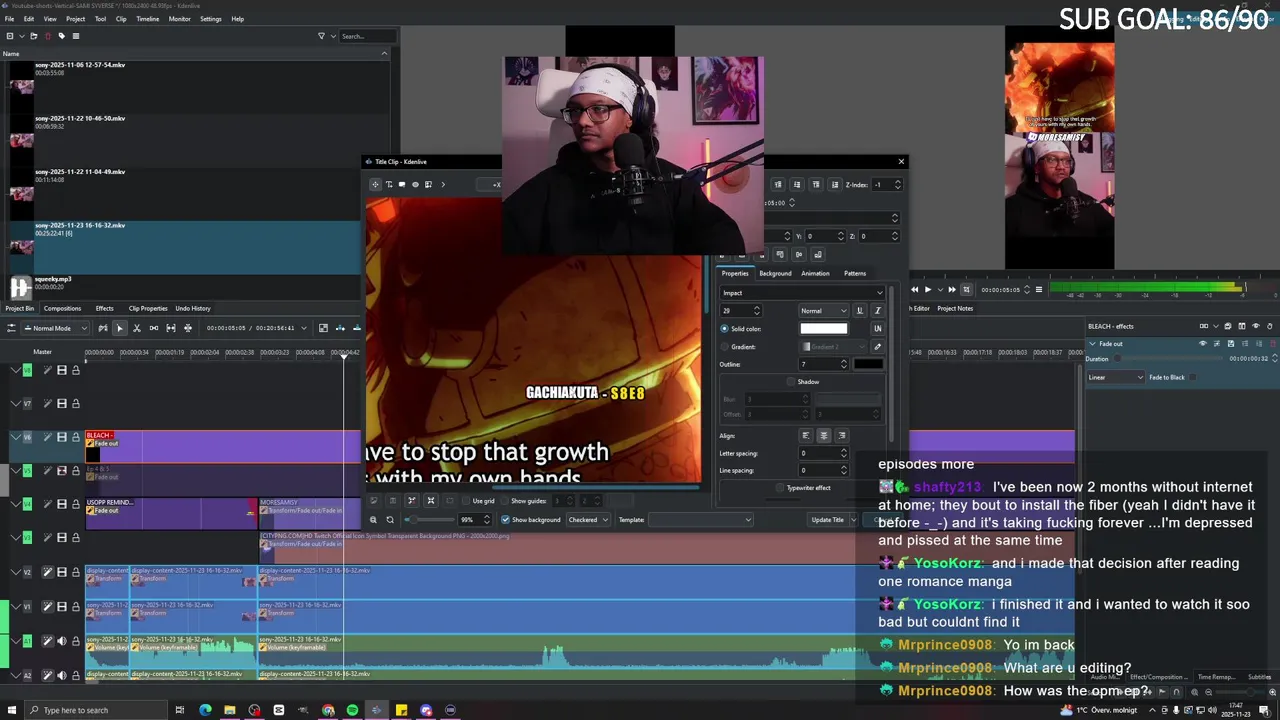
Task: Select the selection move tool in Title Clip
Action: tap(375, 184)
